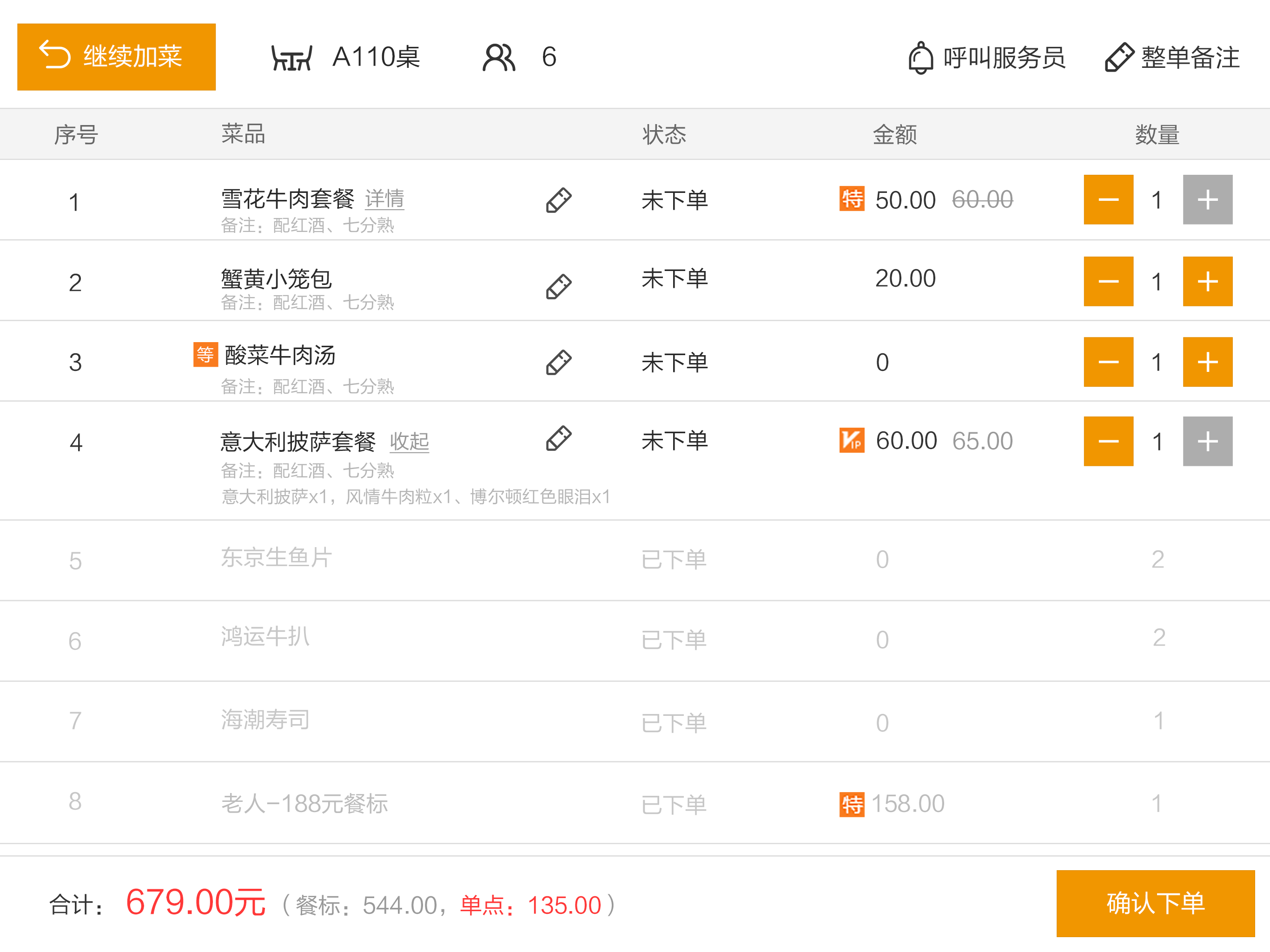Collapse details with 收起 link
The width and height of the screenshot is (1270, 952).
[x=409, y=441]
